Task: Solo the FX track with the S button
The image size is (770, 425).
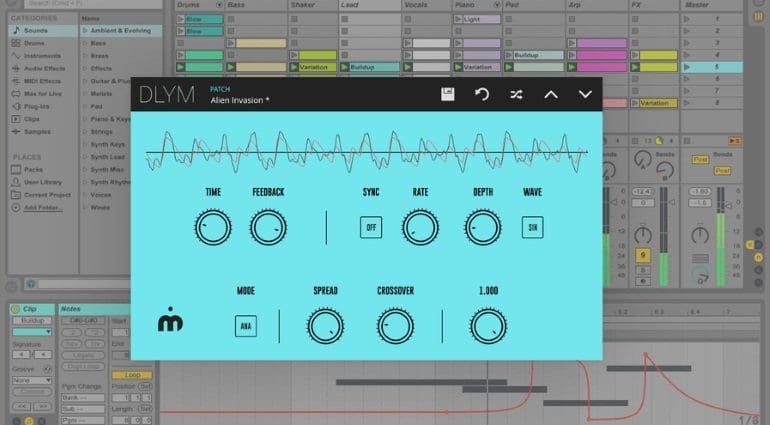Action: coord(643,271)
